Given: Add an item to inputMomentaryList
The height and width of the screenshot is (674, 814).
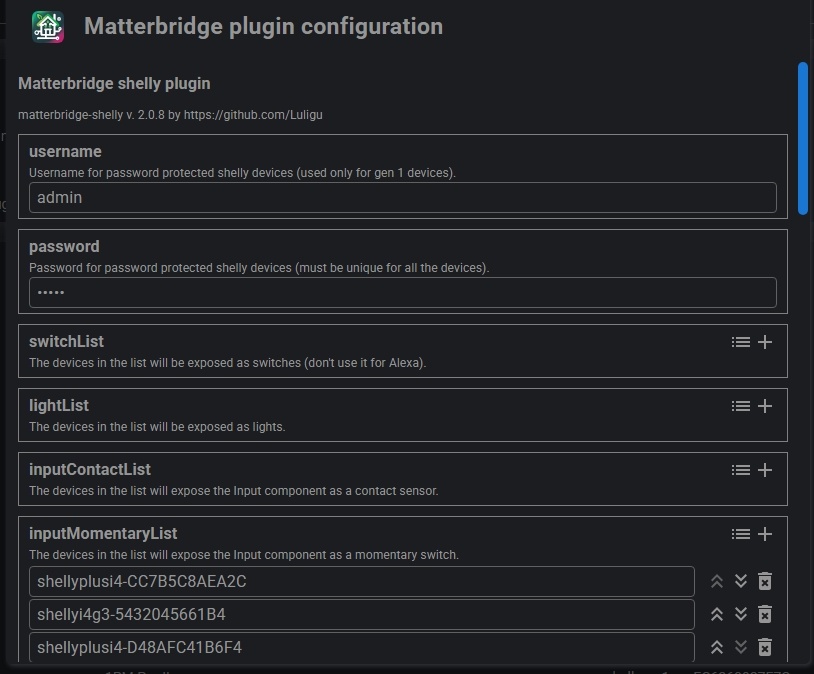Looking at the screenshot, I should (x=765, y=534).
